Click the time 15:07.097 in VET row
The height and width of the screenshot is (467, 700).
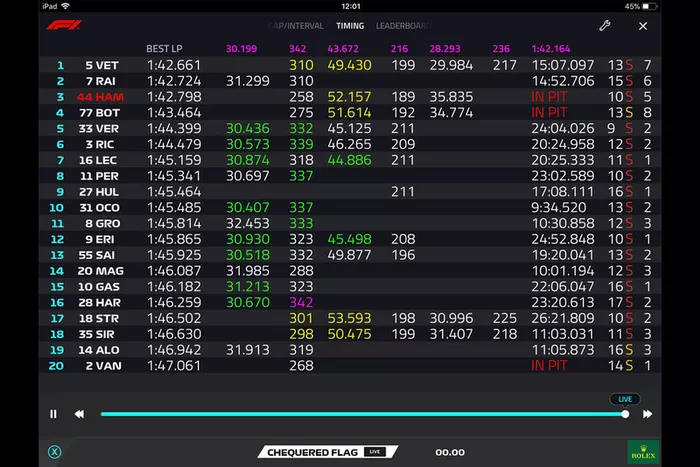click(x=562, y=65)
